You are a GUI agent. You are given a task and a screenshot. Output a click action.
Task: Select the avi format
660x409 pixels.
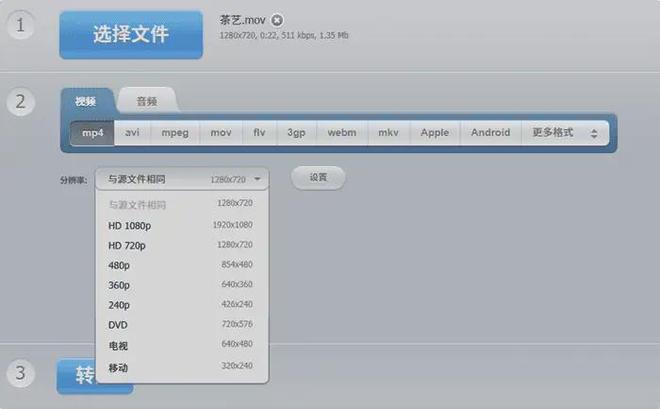tap(132, 133)
